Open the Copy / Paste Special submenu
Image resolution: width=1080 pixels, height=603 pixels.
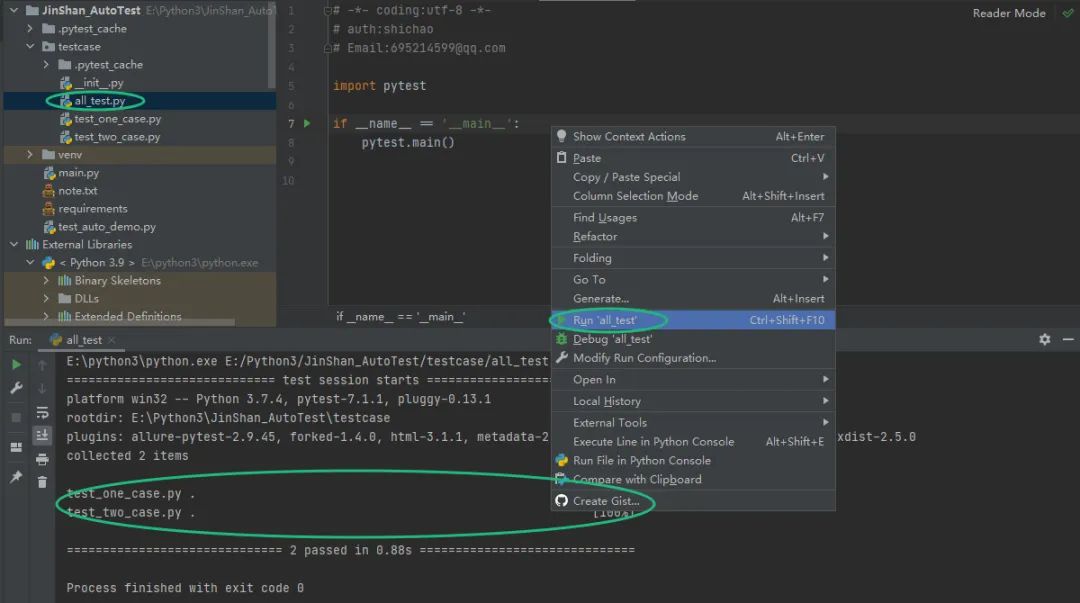(693, 177)
